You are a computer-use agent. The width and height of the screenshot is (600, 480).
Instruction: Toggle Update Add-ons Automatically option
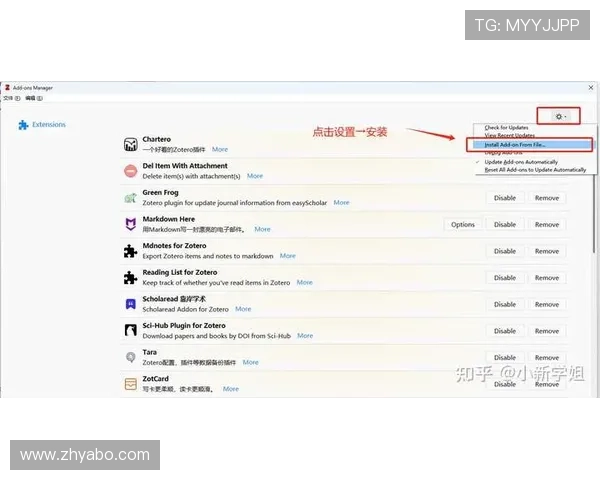(x=521, y=162)
